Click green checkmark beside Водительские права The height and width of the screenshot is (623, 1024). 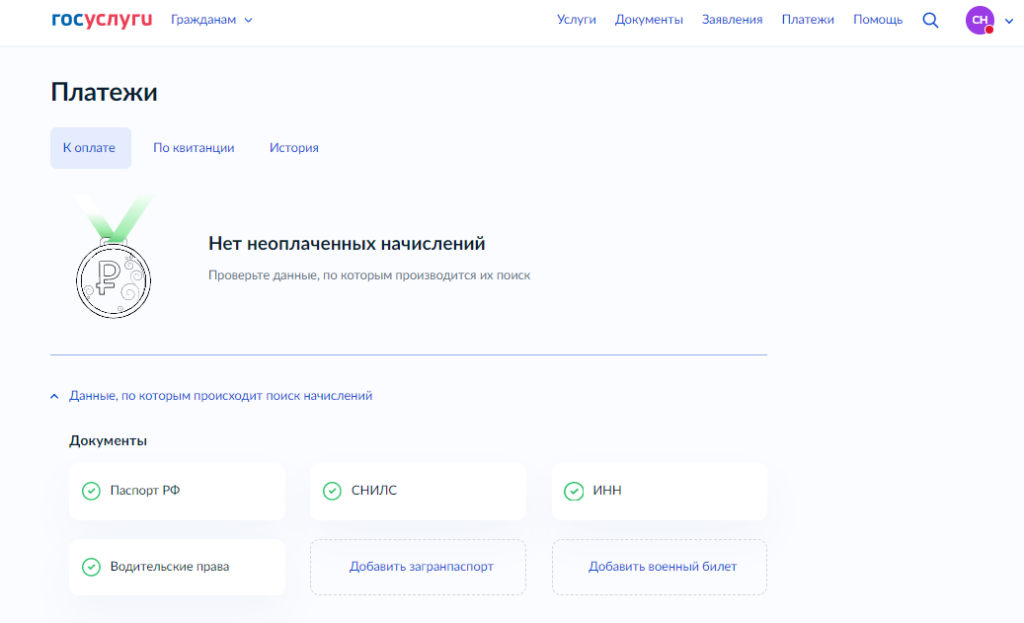click(91, 567)
